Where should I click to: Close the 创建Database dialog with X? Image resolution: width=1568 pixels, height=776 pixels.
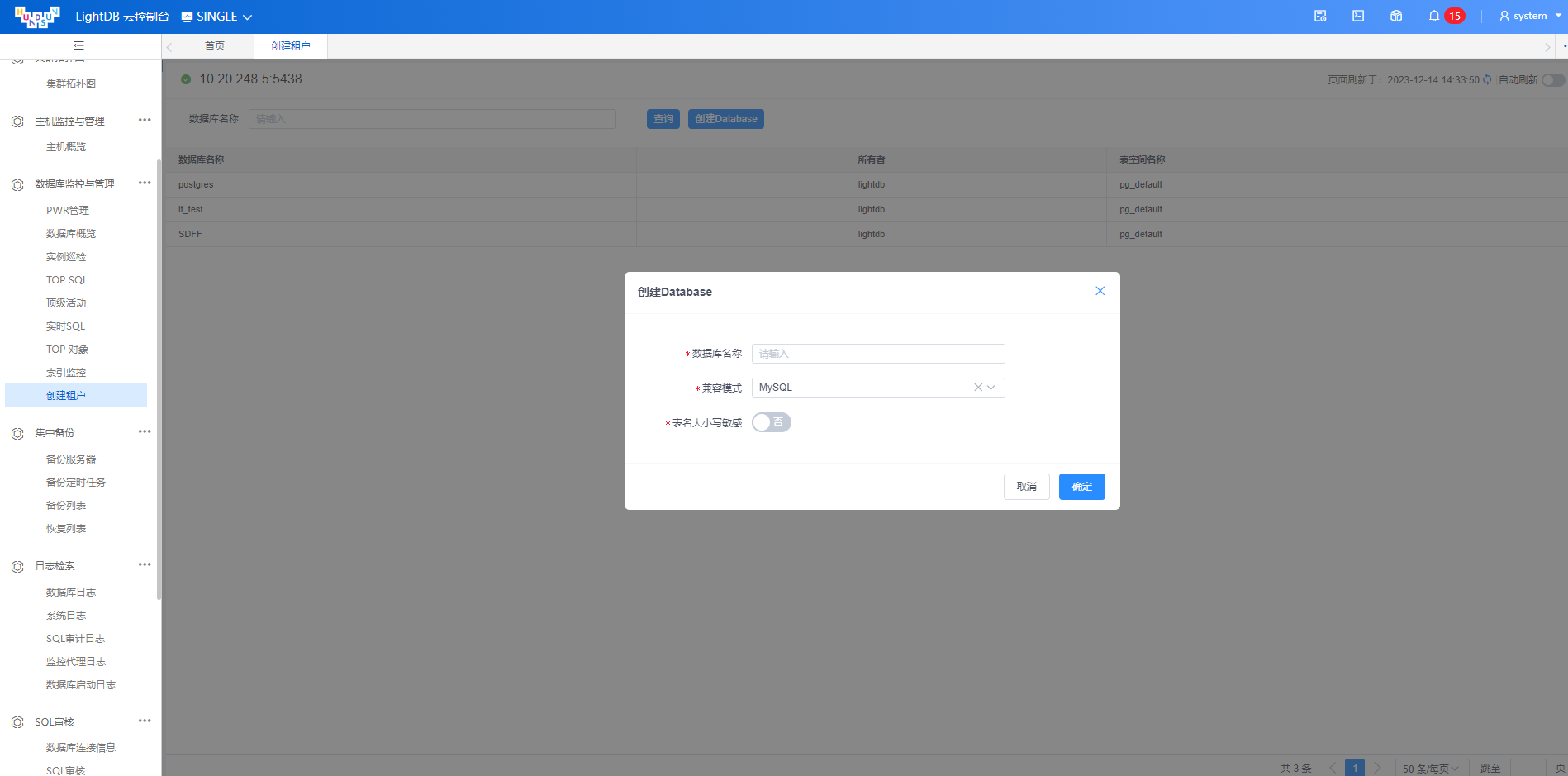1100,291
